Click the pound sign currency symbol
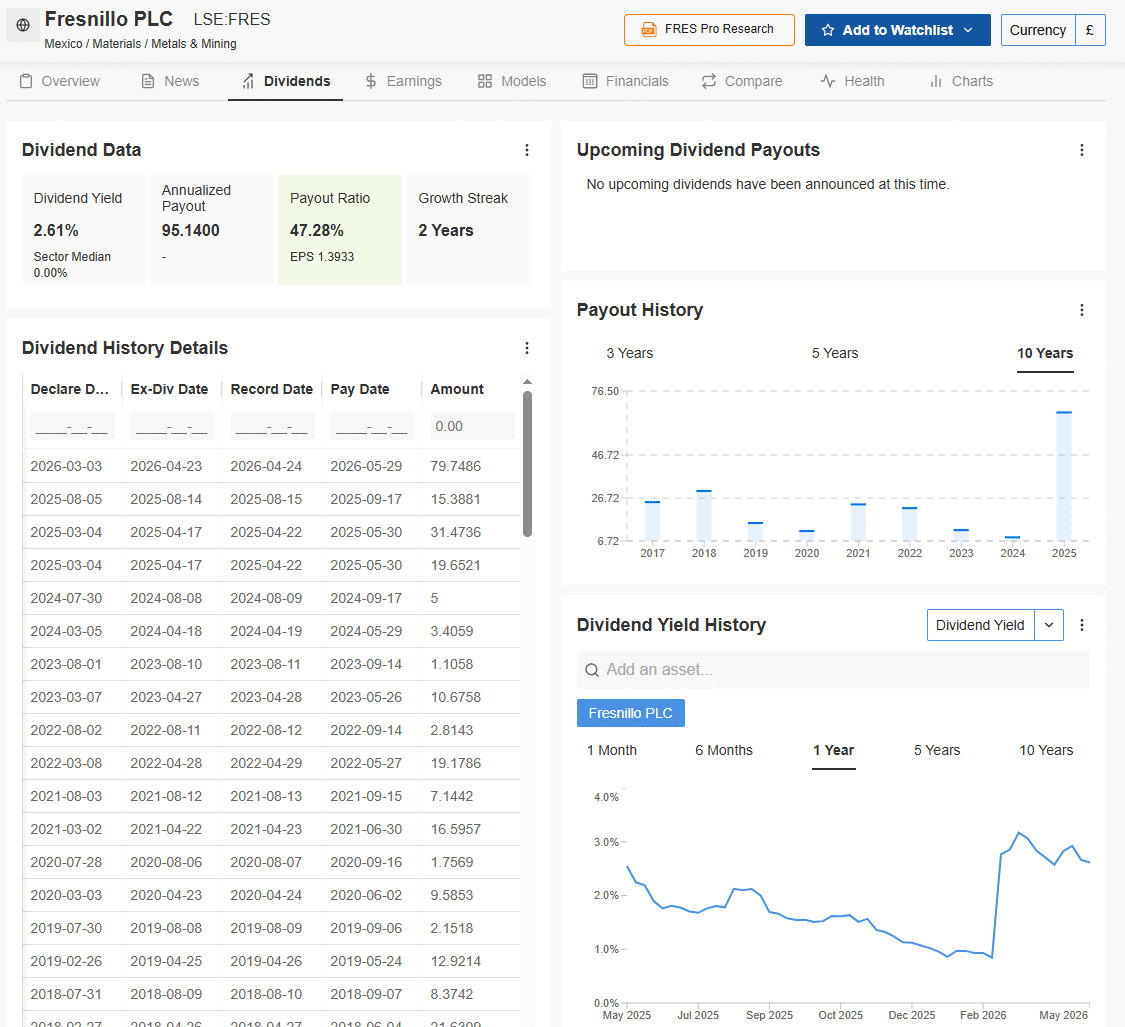 [1090, 30]
